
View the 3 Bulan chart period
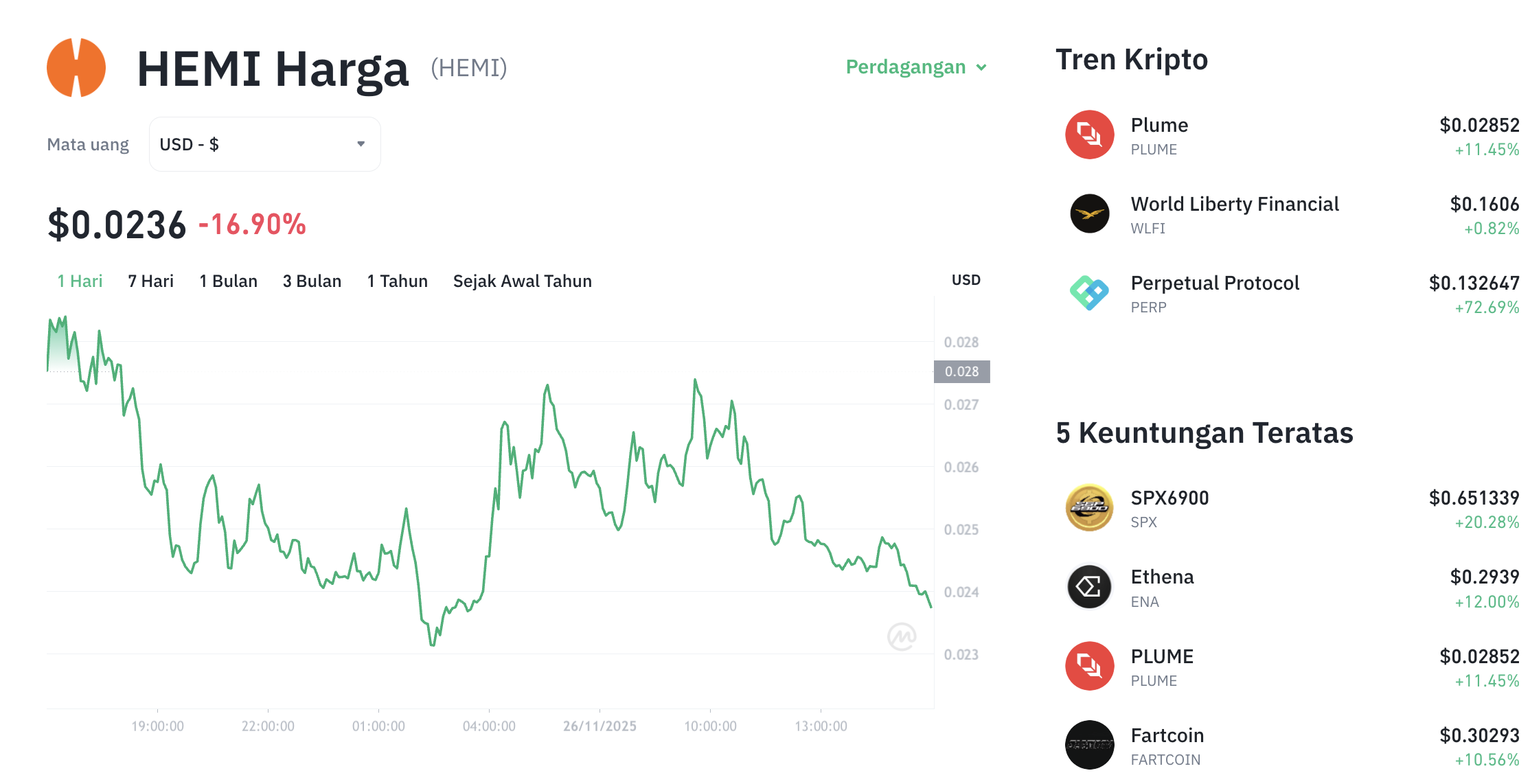(312, 280)
